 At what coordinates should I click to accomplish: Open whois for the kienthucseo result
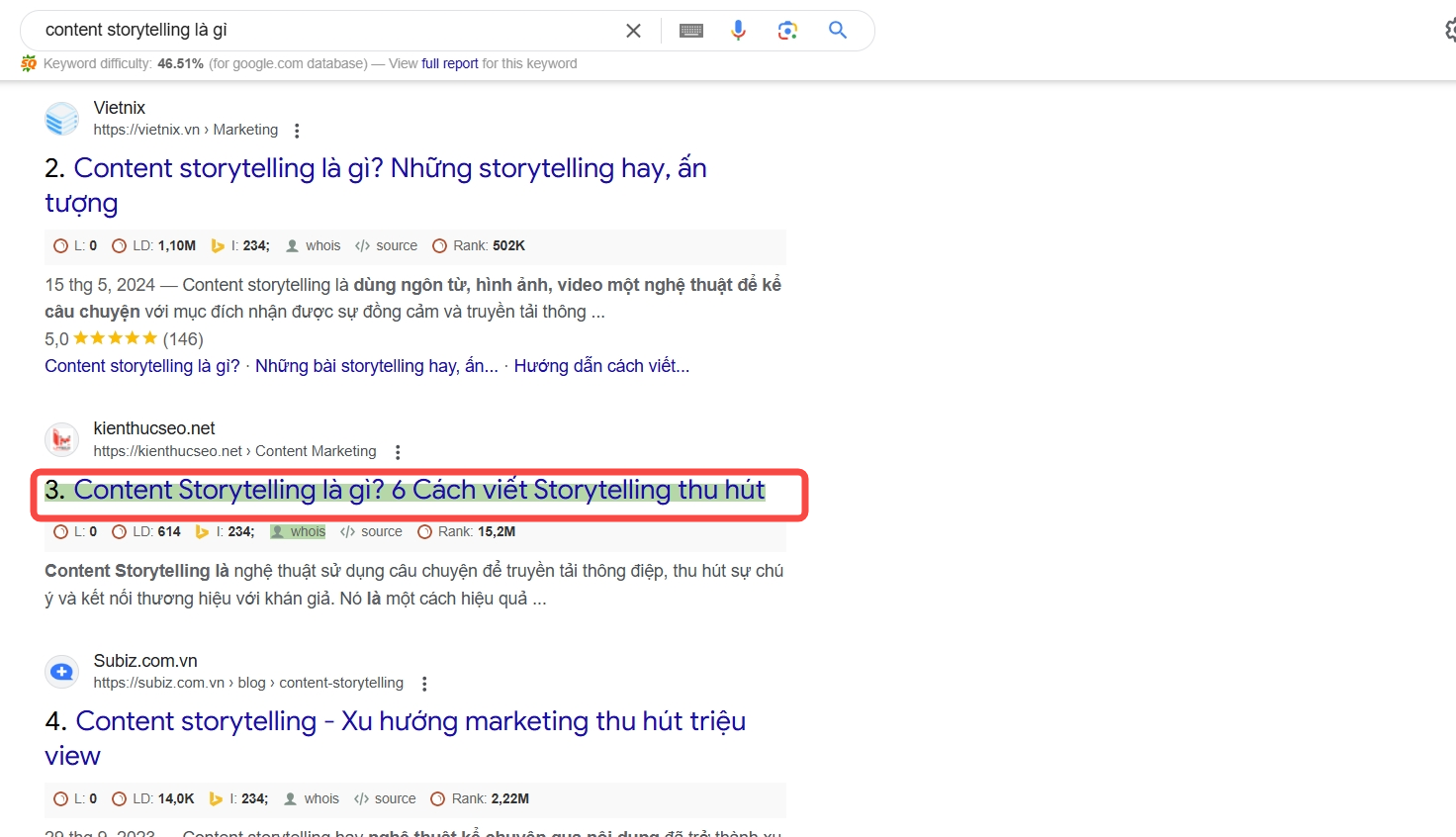(298, 531)
